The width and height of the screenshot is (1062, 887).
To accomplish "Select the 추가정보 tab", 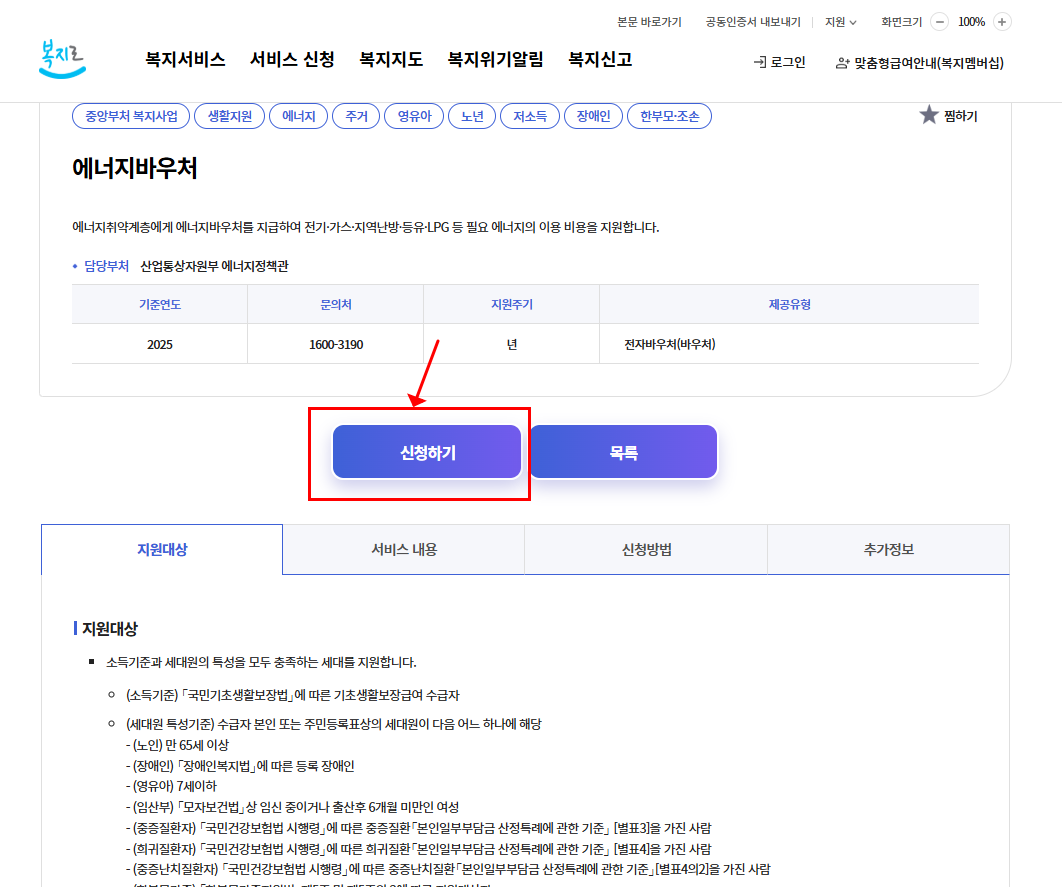I will pos(888,549).
